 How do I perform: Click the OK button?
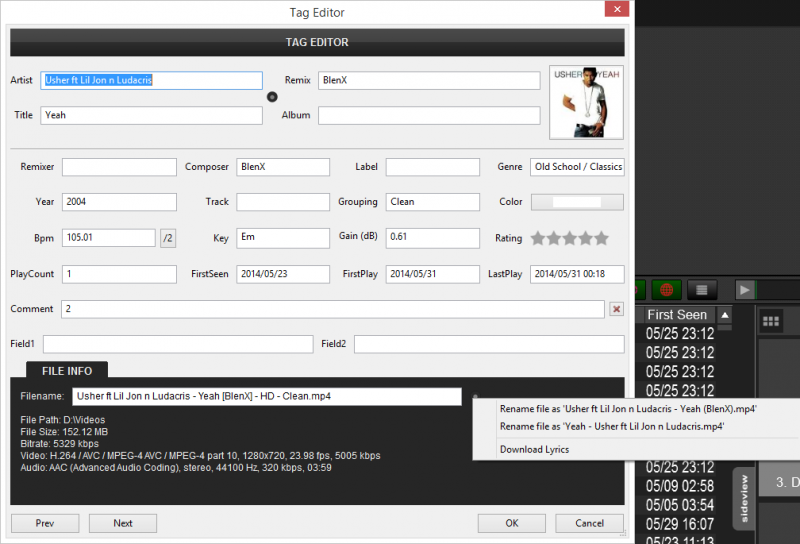511,523
